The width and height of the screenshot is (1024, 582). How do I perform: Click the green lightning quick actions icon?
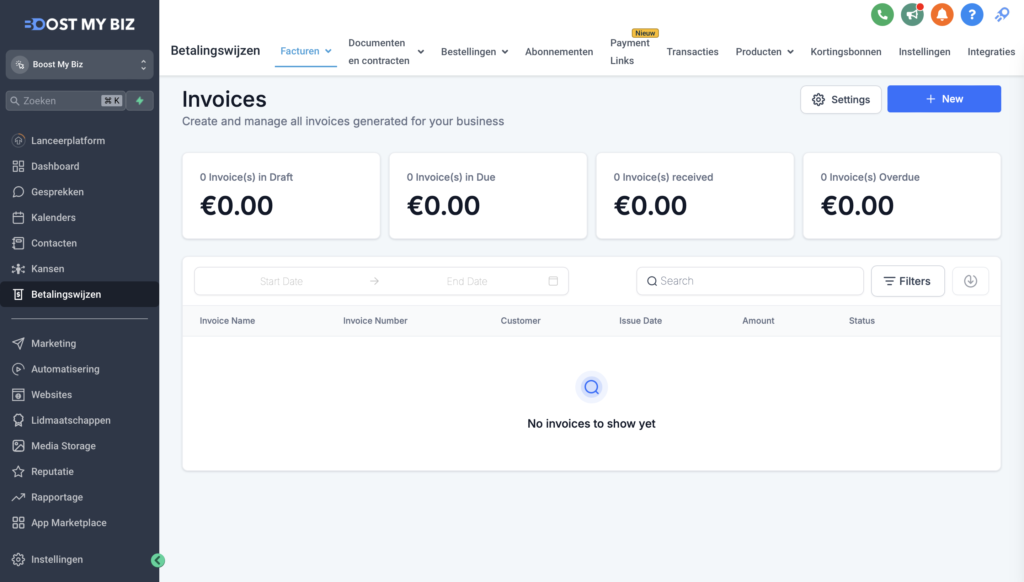140,101
